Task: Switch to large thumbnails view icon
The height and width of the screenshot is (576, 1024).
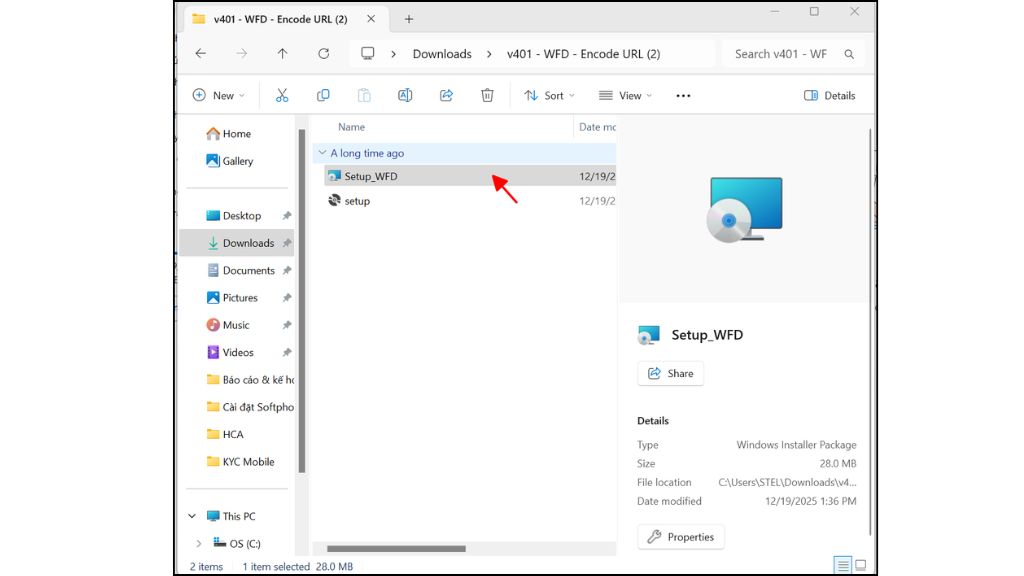Action: pyautogui.click(x=861, y=565)
